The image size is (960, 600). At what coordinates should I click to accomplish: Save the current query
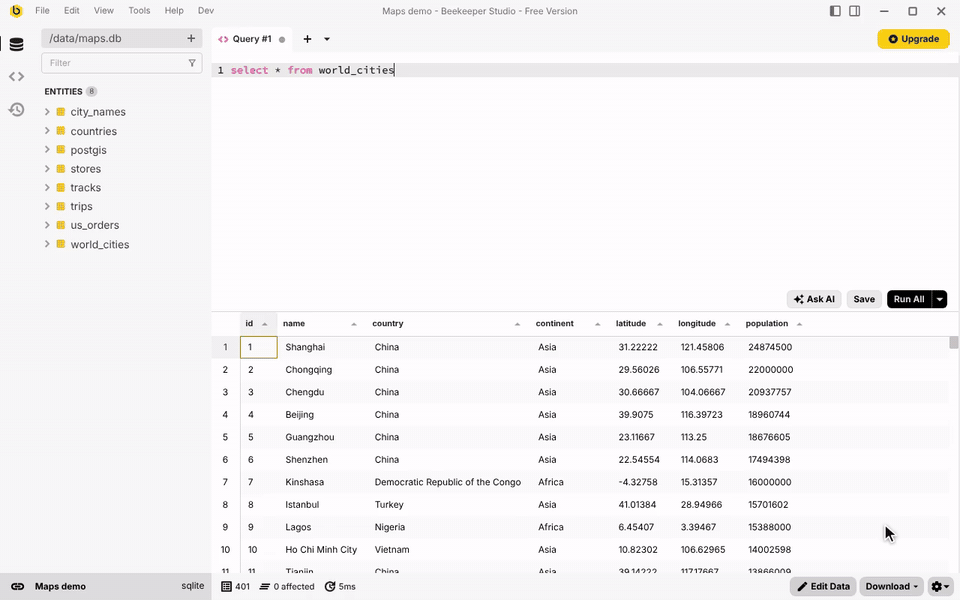[864, 299]
